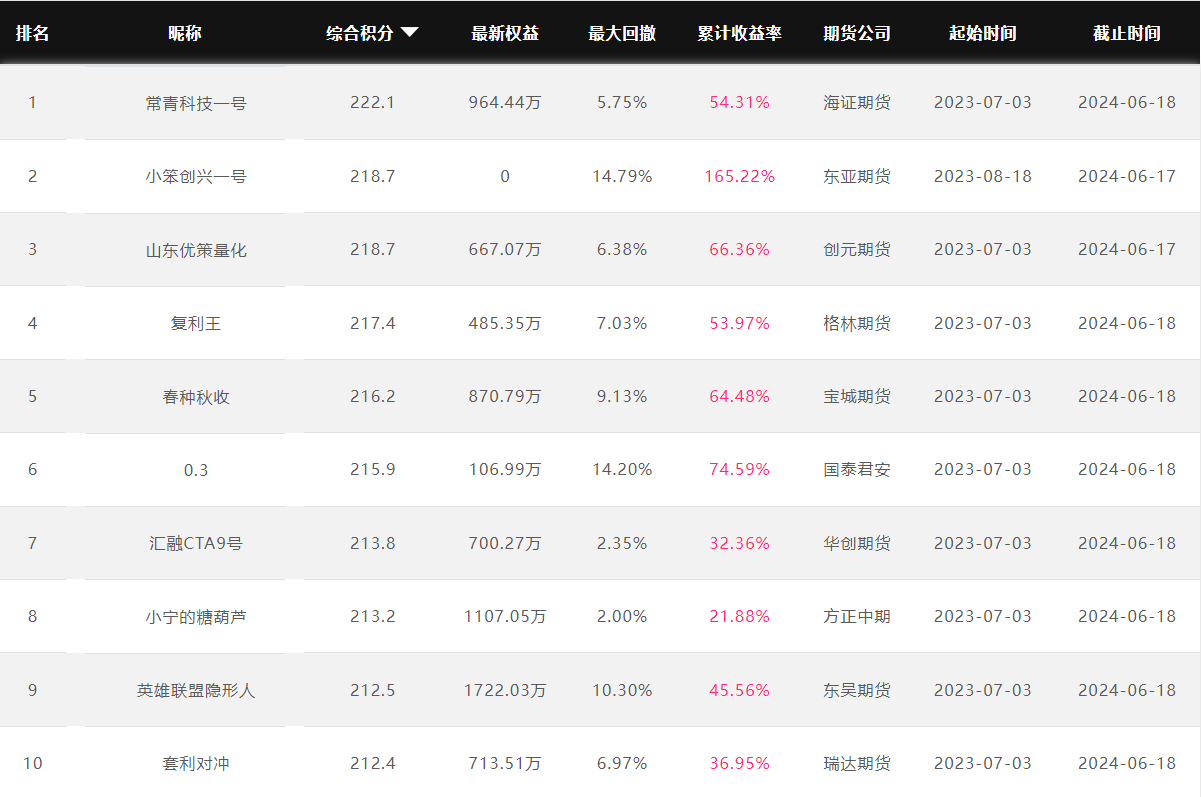Screen dimensions: 1201x797
Task: Click the futures company 瑞达期货
Action: 857,764
